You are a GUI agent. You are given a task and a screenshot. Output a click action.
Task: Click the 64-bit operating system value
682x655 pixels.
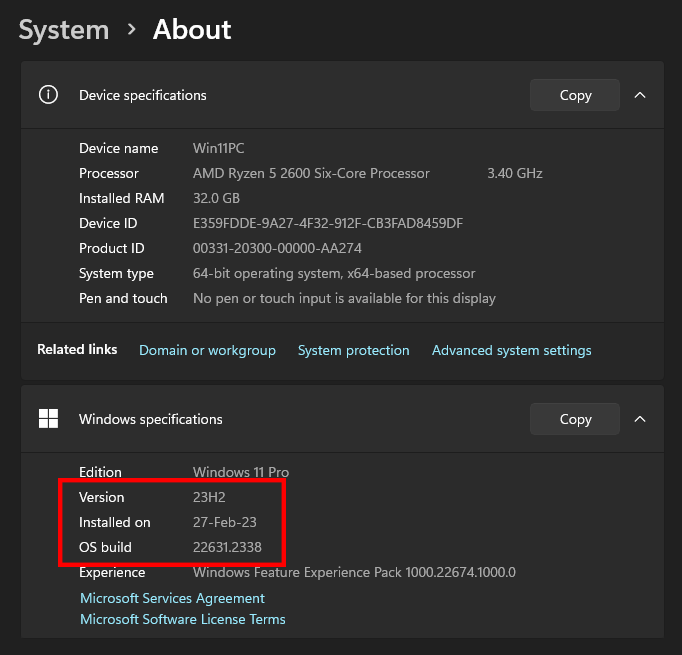[x=334, y=273]
